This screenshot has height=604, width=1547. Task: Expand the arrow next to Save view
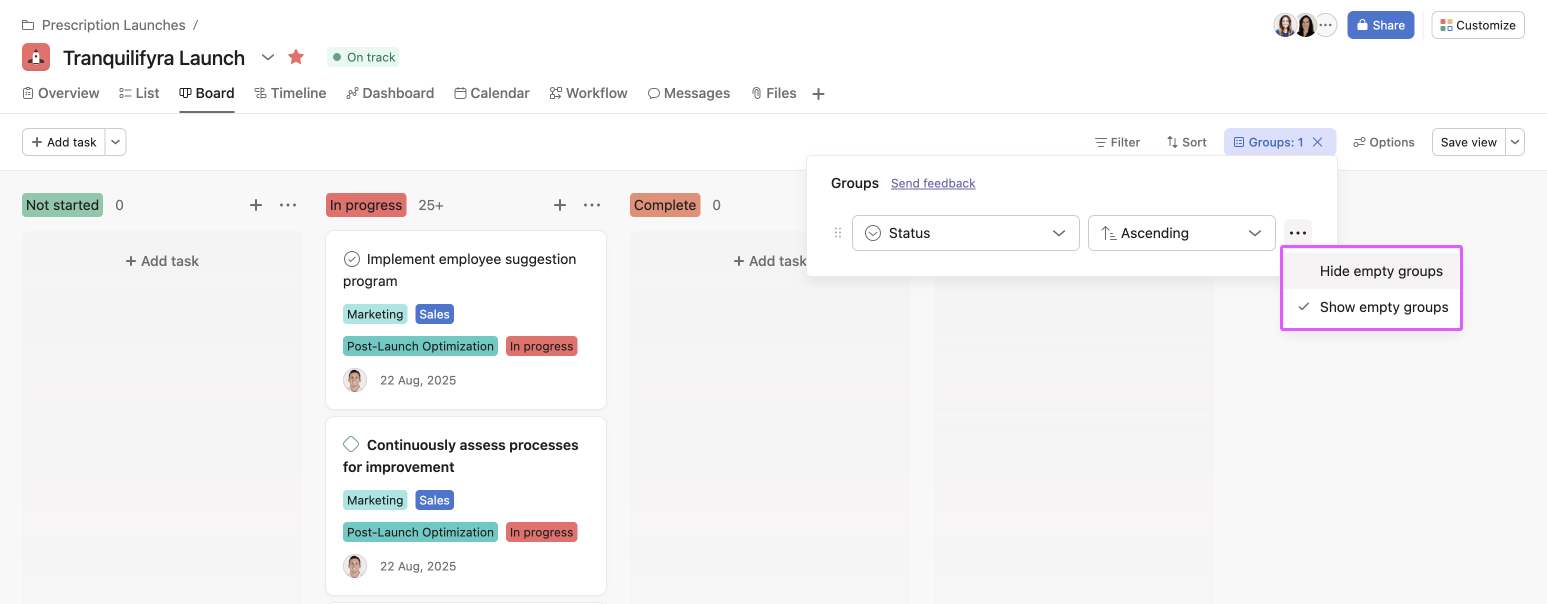(1515, 142)
